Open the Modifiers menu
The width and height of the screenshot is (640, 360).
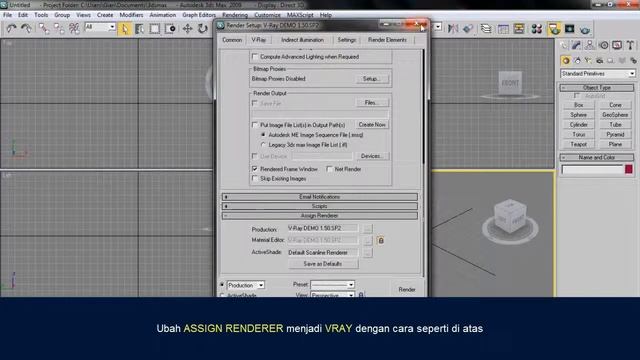pos(131,15)
